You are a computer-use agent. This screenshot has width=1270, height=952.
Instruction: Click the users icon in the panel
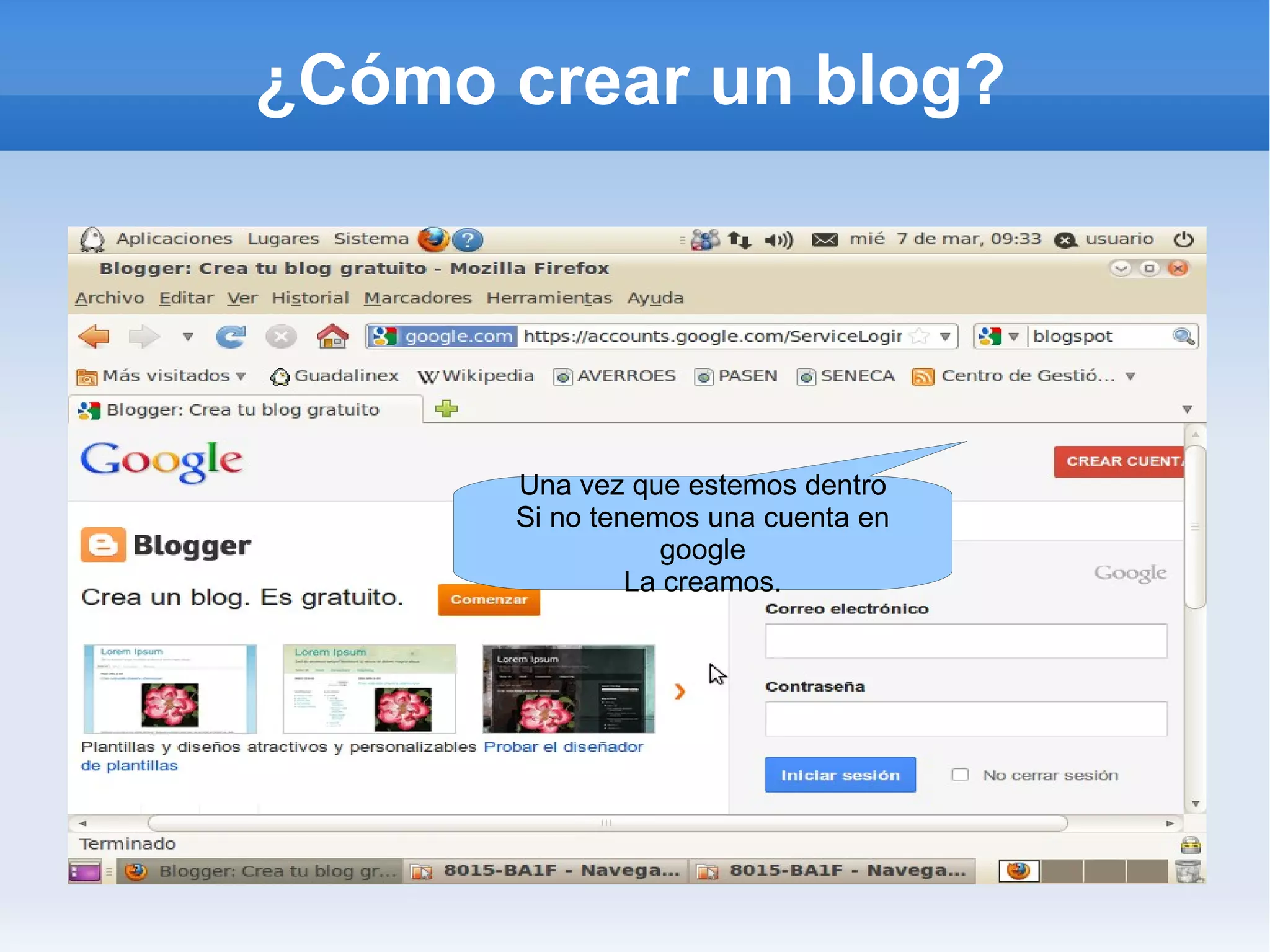coord(706,239)
